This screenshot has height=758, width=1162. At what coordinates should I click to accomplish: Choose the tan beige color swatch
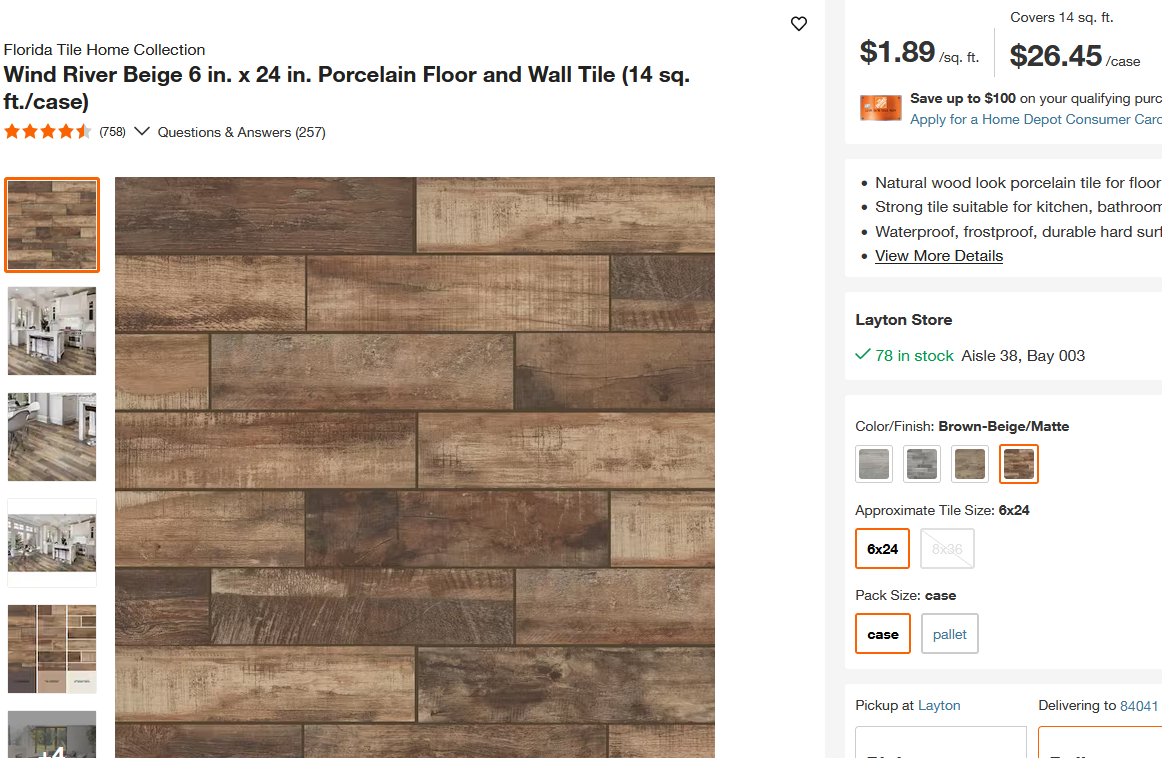click(970, 464)
